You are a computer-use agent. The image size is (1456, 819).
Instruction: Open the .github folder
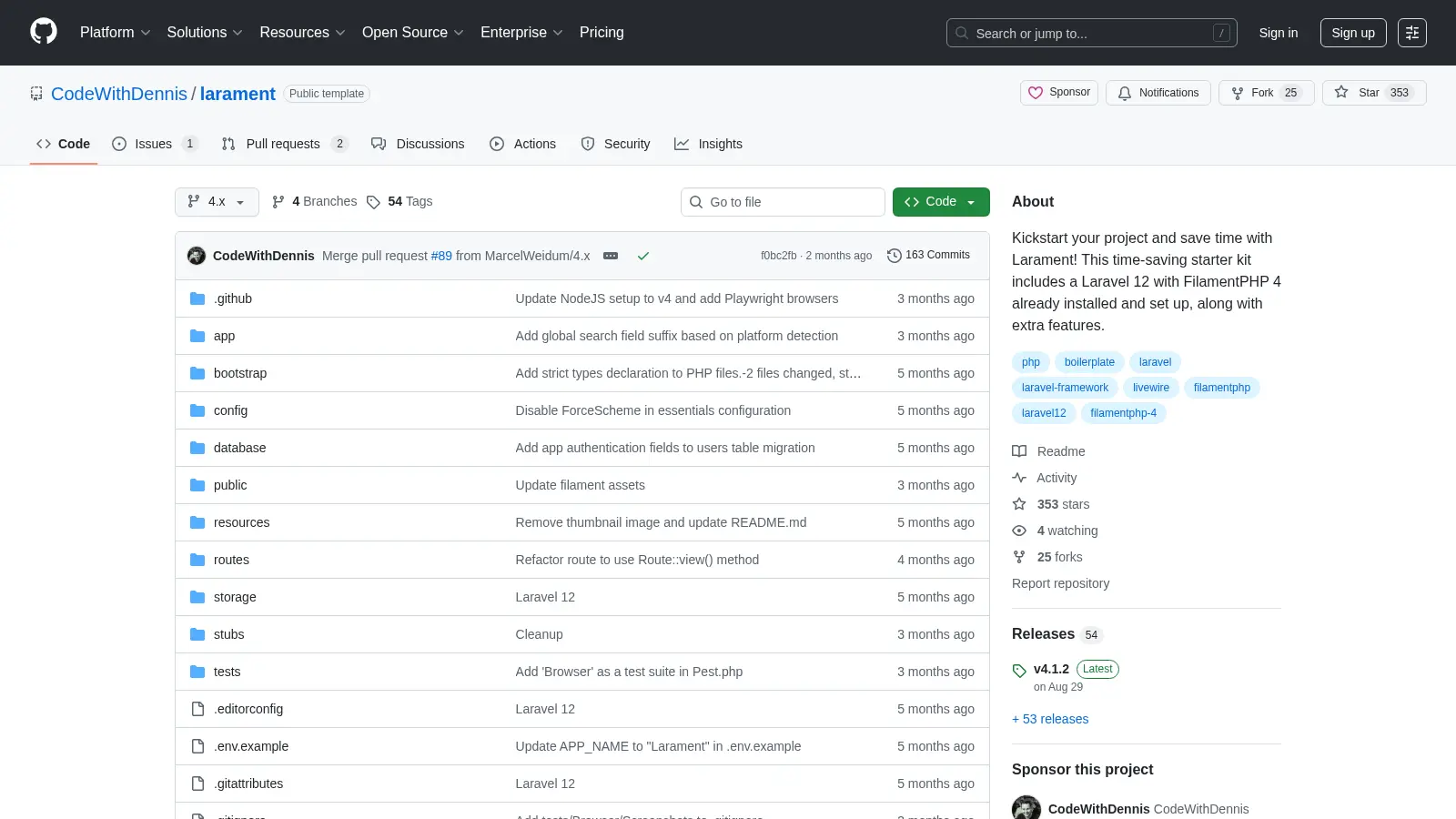[x=233, y=298]
